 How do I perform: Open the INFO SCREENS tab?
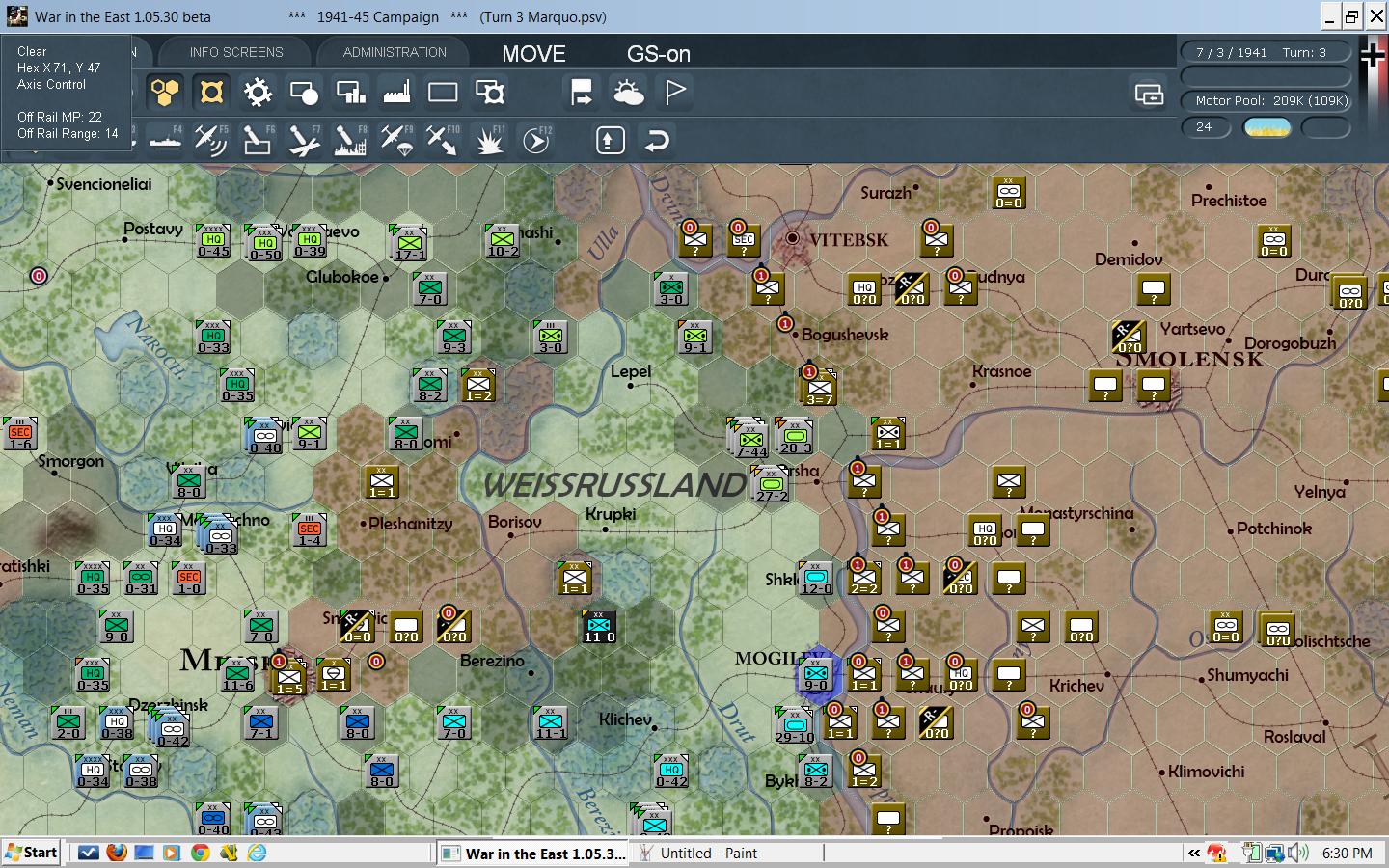click(x=236, y=52)
